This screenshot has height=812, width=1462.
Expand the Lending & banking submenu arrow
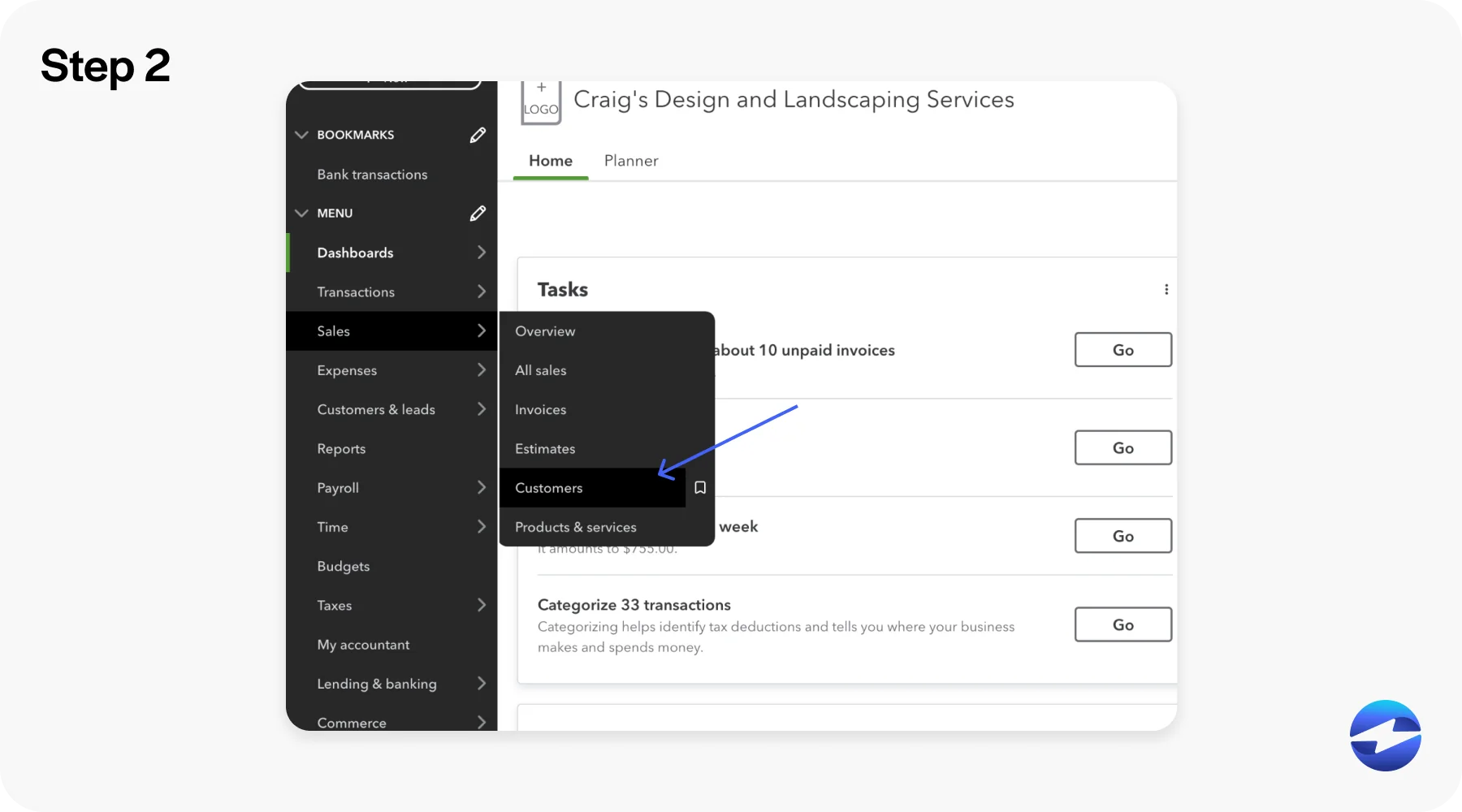[x=482, y=684]
